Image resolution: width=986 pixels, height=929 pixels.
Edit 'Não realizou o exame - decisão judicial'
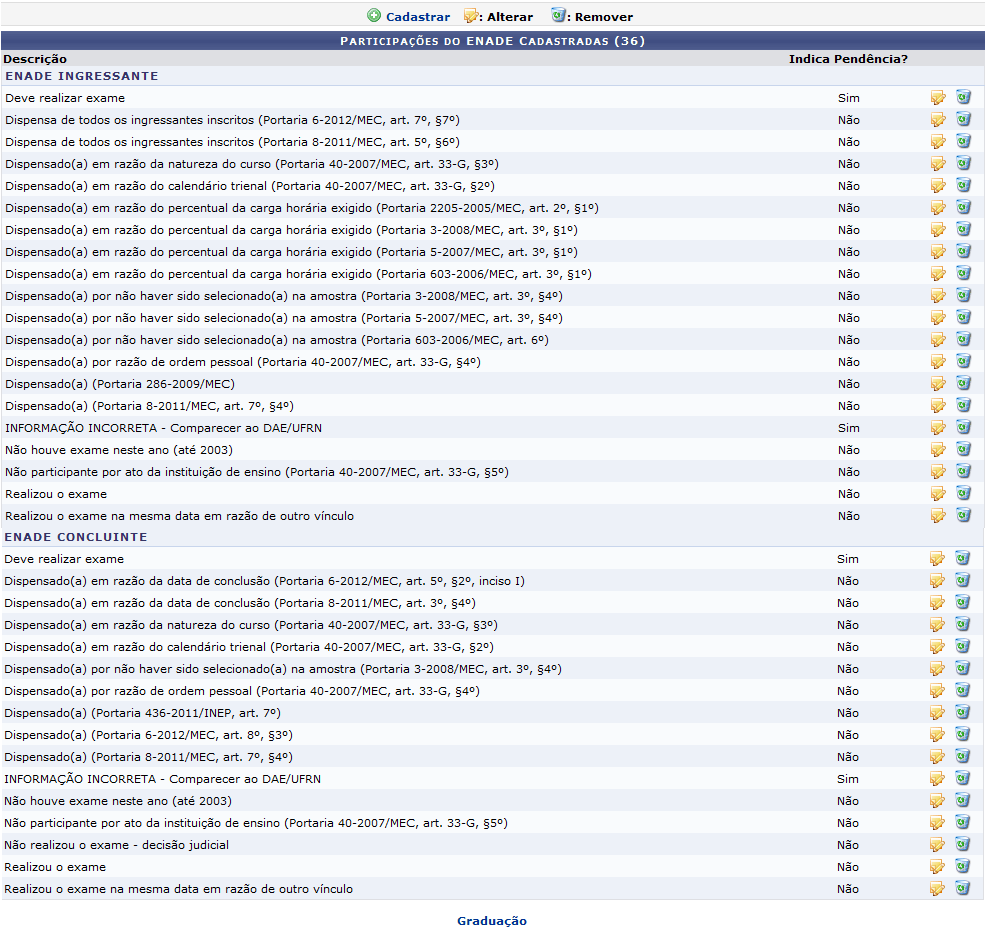937,845
